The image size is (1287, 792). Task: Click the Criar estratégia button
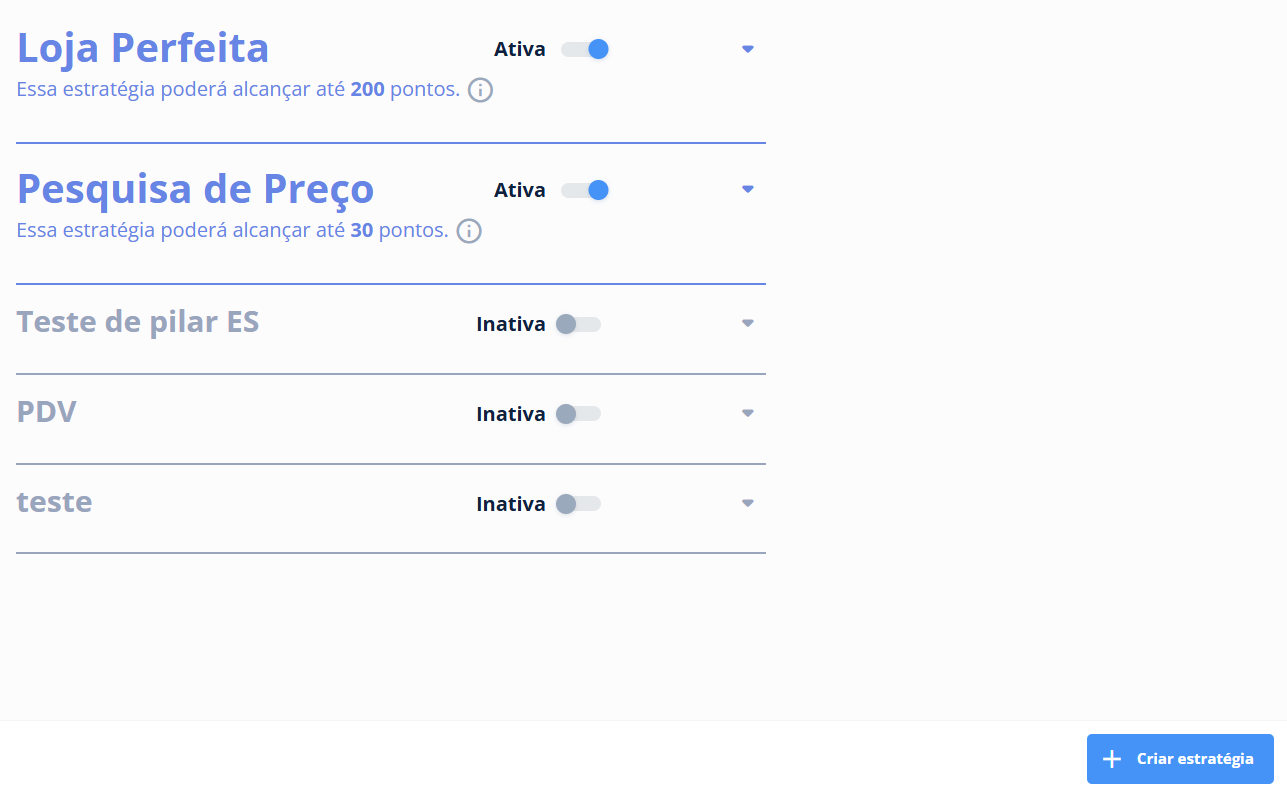click(x=1180, y=759)
